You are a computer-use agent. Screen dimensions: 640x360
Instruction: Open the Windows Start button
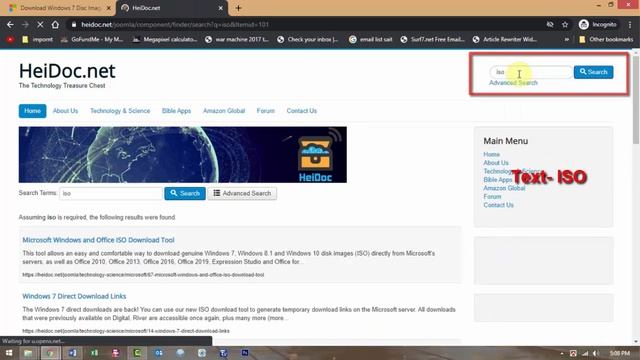click(9, 353)
